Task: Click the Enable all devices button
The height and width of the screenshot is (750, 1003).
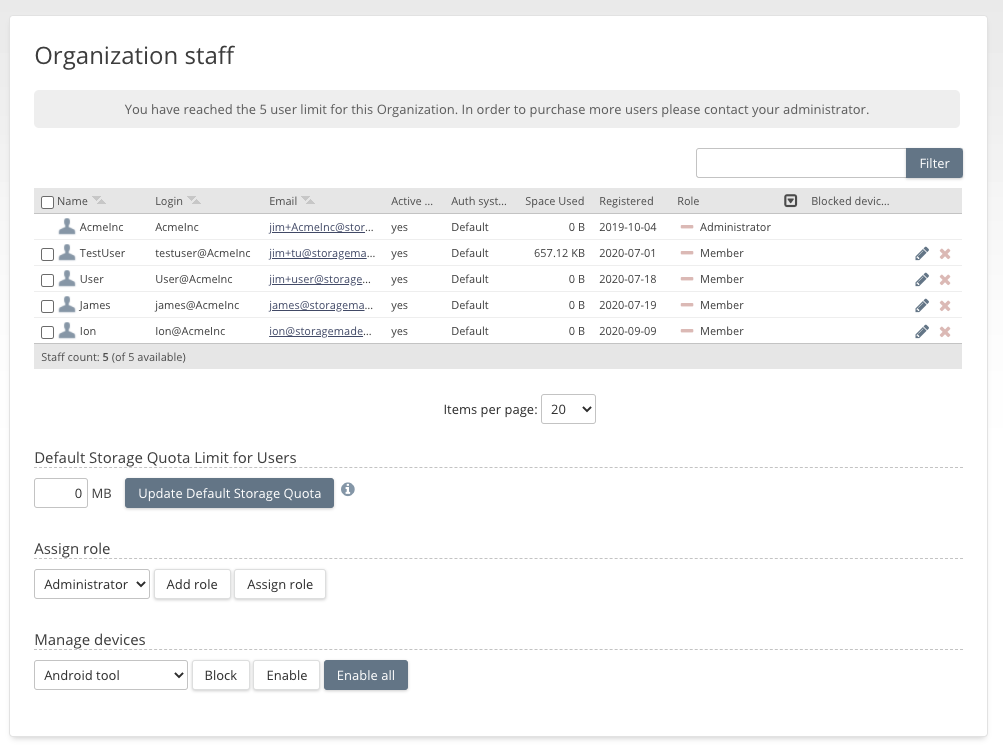Action: coord(365,676)
